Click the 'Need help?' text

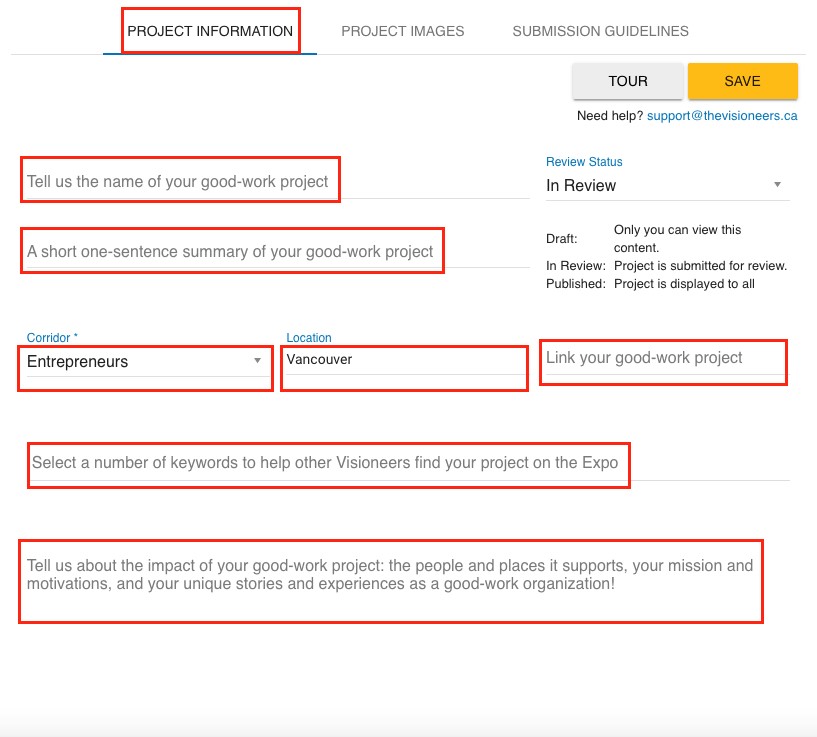[x=610, y=116]
